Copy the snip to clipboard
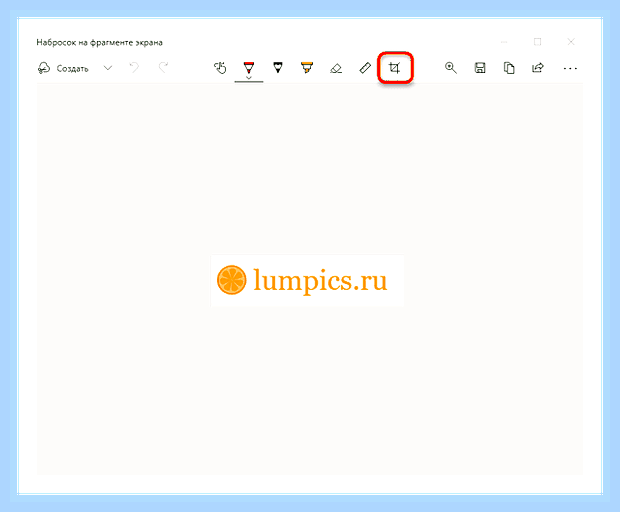The height and width of the screenshot is (512, 620). tap(509, 68)
